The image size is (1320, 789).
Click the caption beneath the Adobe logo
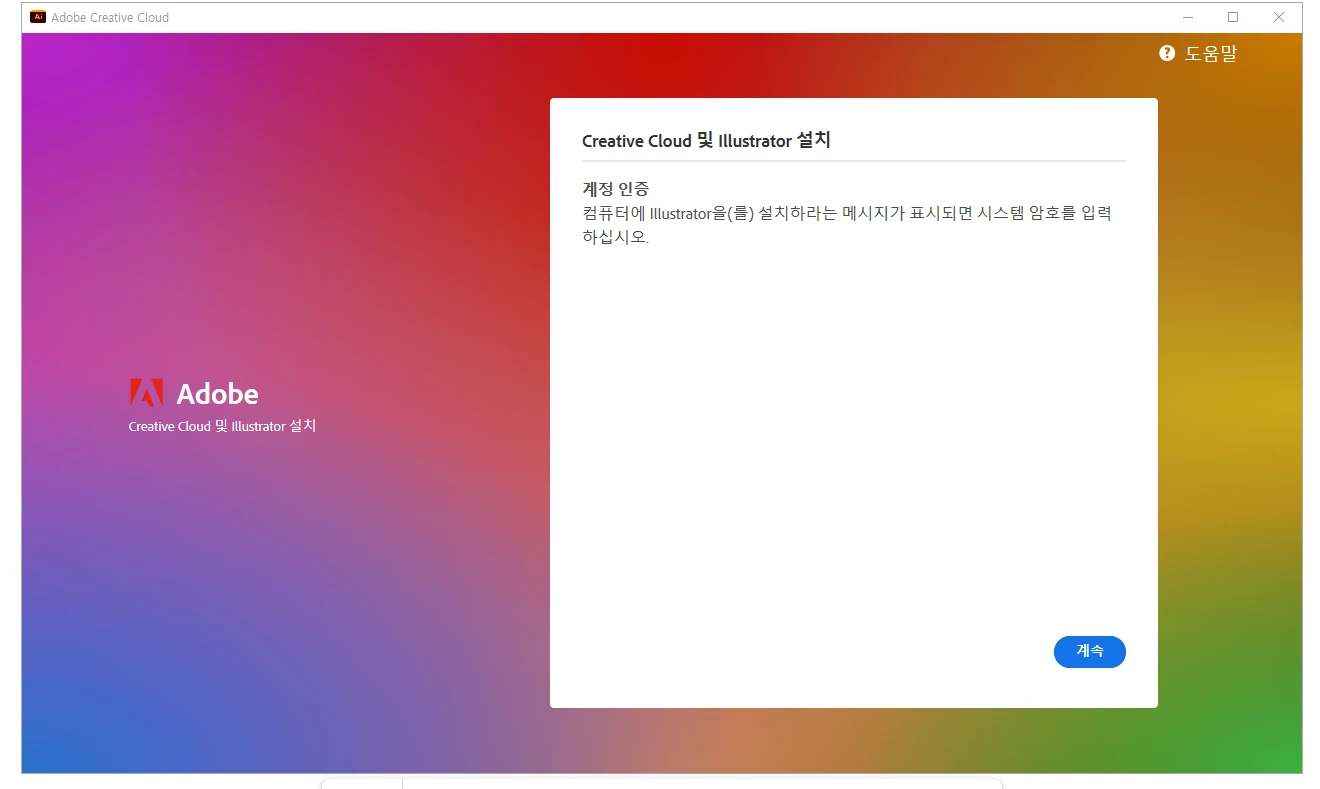(222, 426)
